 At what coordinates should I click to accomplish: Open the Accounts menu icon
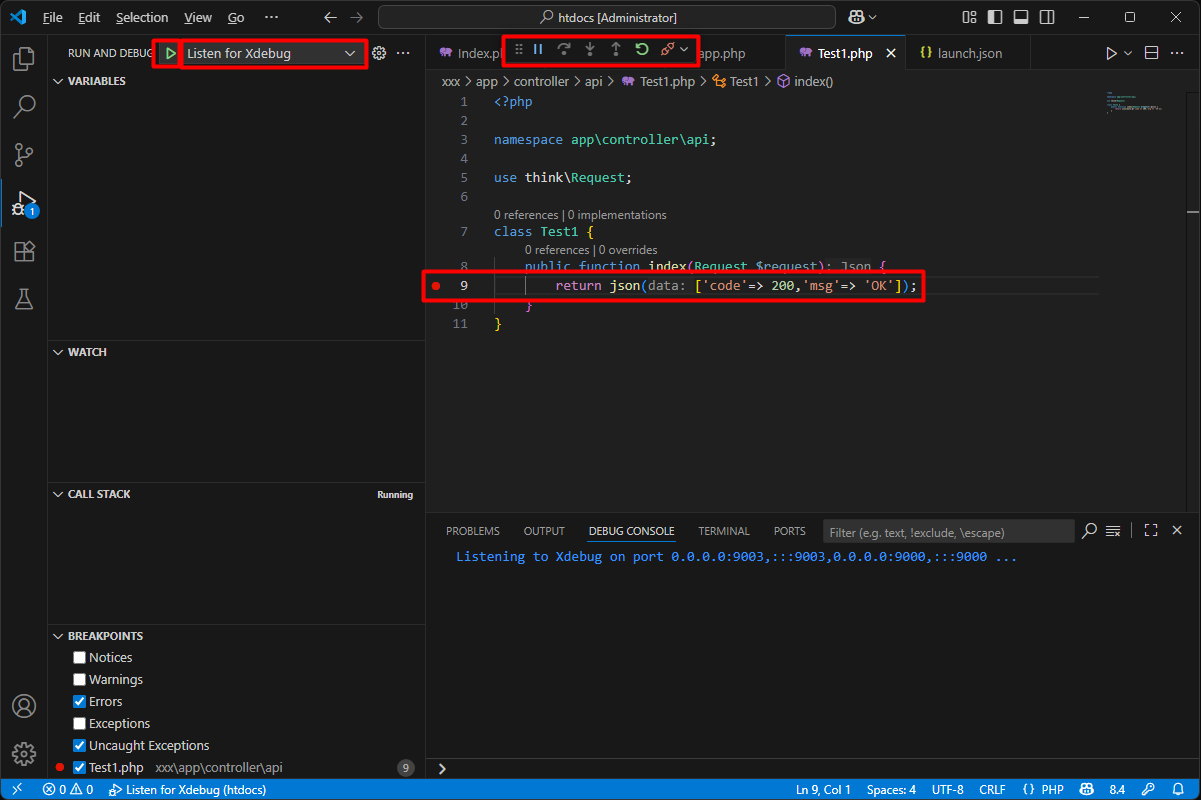point(24,706)
